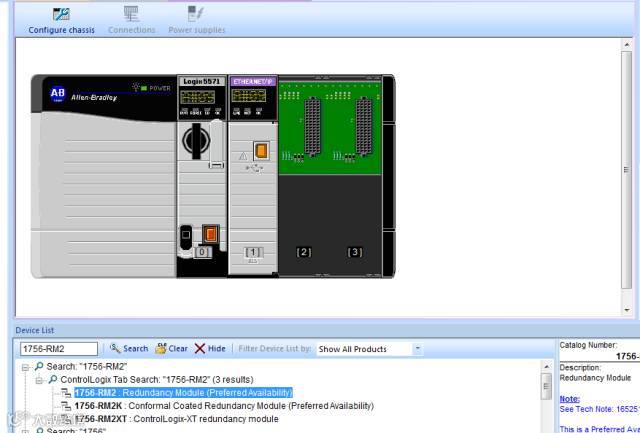
Task: Click the orange port on the EtherNet/IP module
Action: click(261, 151)
